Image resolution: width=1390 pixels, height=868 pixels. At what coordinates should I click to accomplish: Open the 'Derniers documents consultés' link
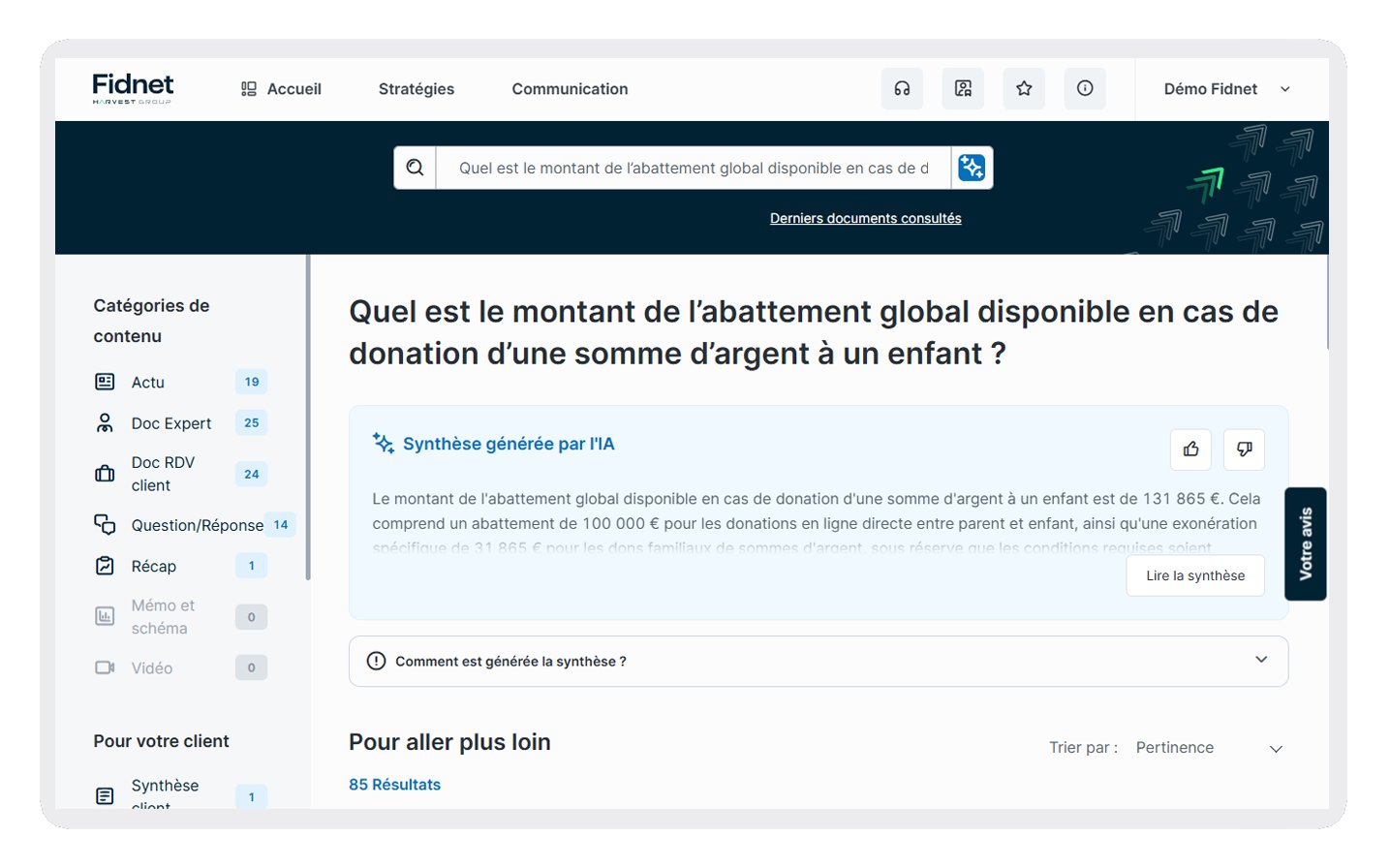(x=865, y=217)
